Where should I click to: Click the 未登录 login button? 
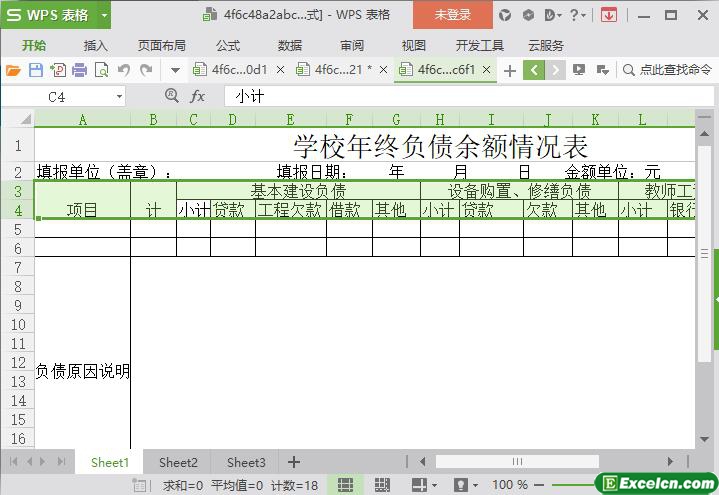[x=452, y=15]
